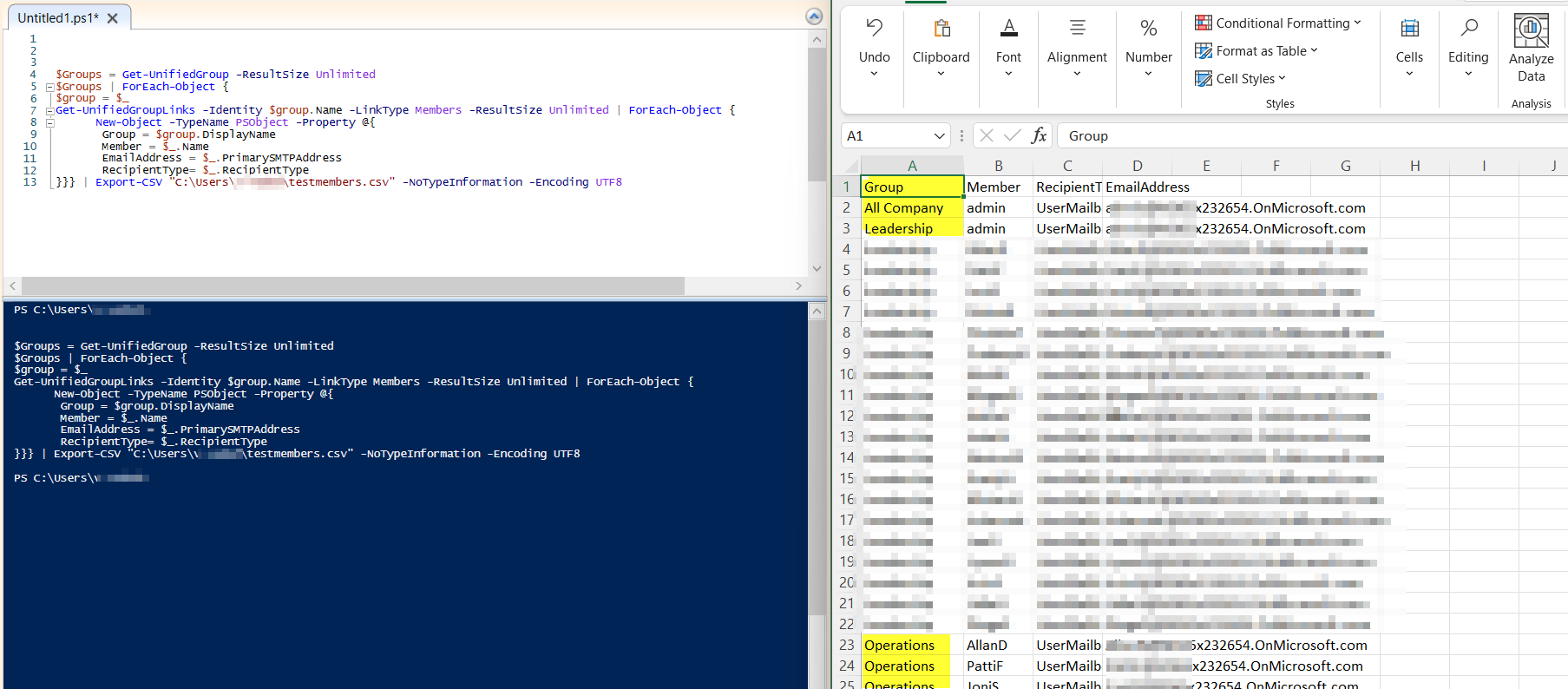Expand the Editing dropdown chevron
The width and height of the screenshot is (1568, 689).
(x=1468, y=74)
